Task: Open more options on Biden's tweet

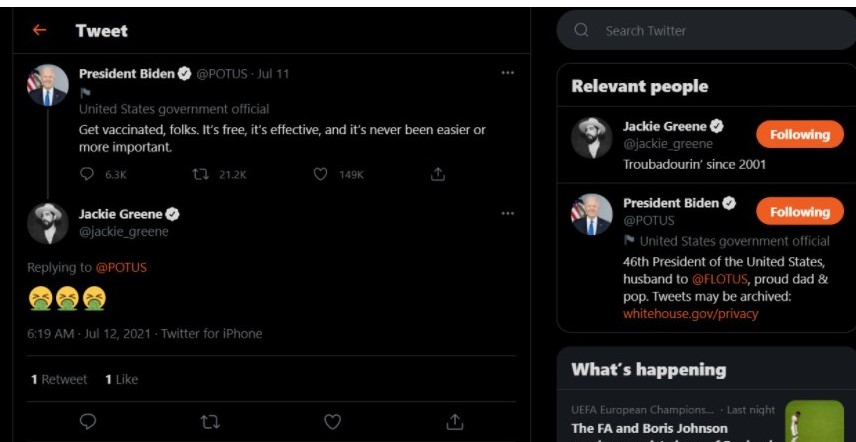Action: [x=508, y=72]
